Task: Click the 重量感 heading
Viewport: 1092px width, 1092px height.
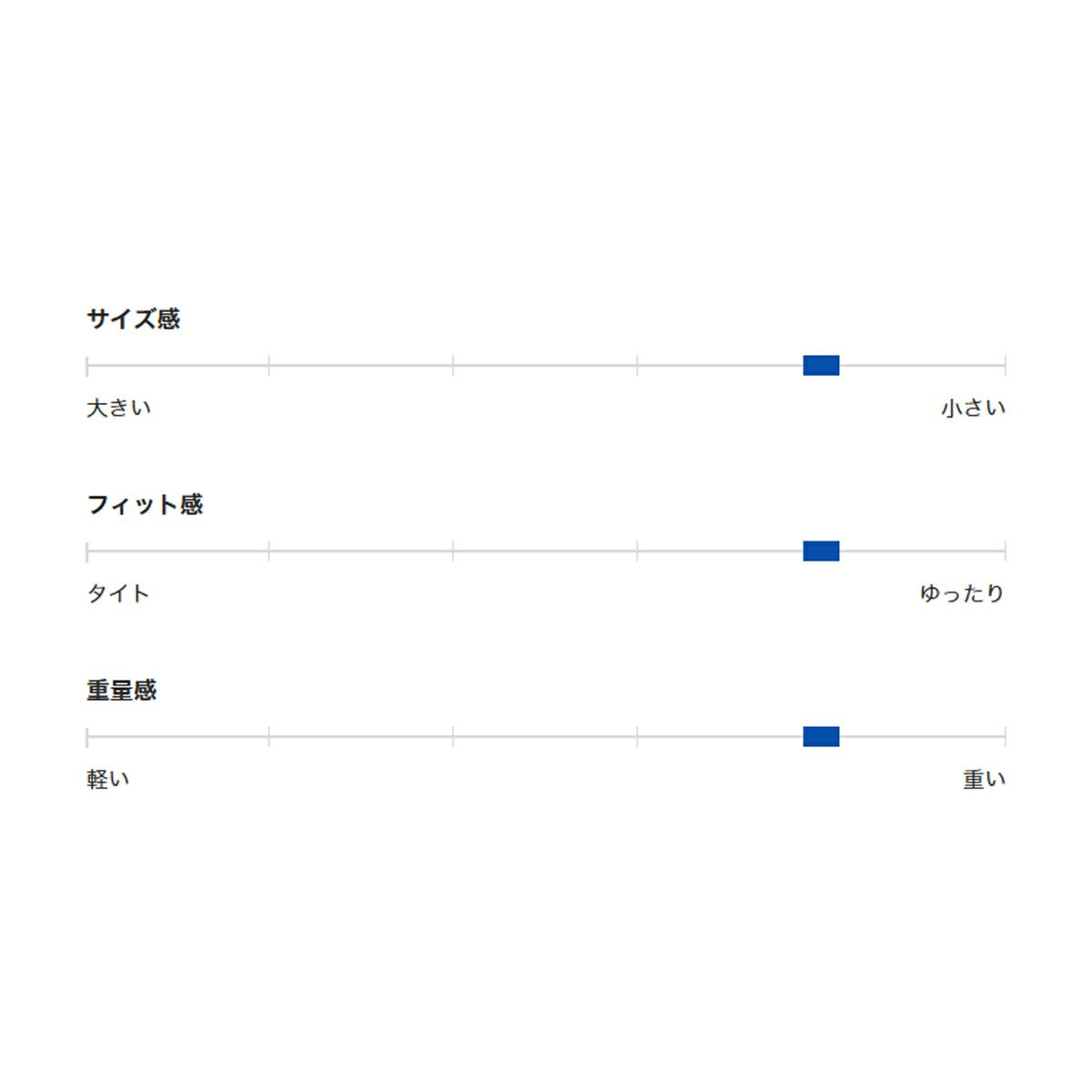Action: pyautogui.click(x=122, y=690)
